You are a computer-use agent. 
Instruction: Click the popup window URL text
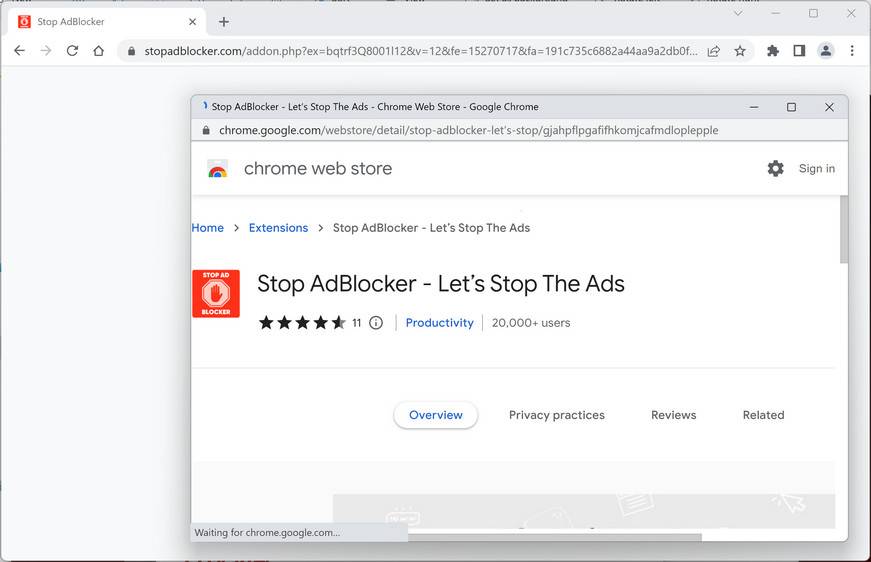(468, 131)
